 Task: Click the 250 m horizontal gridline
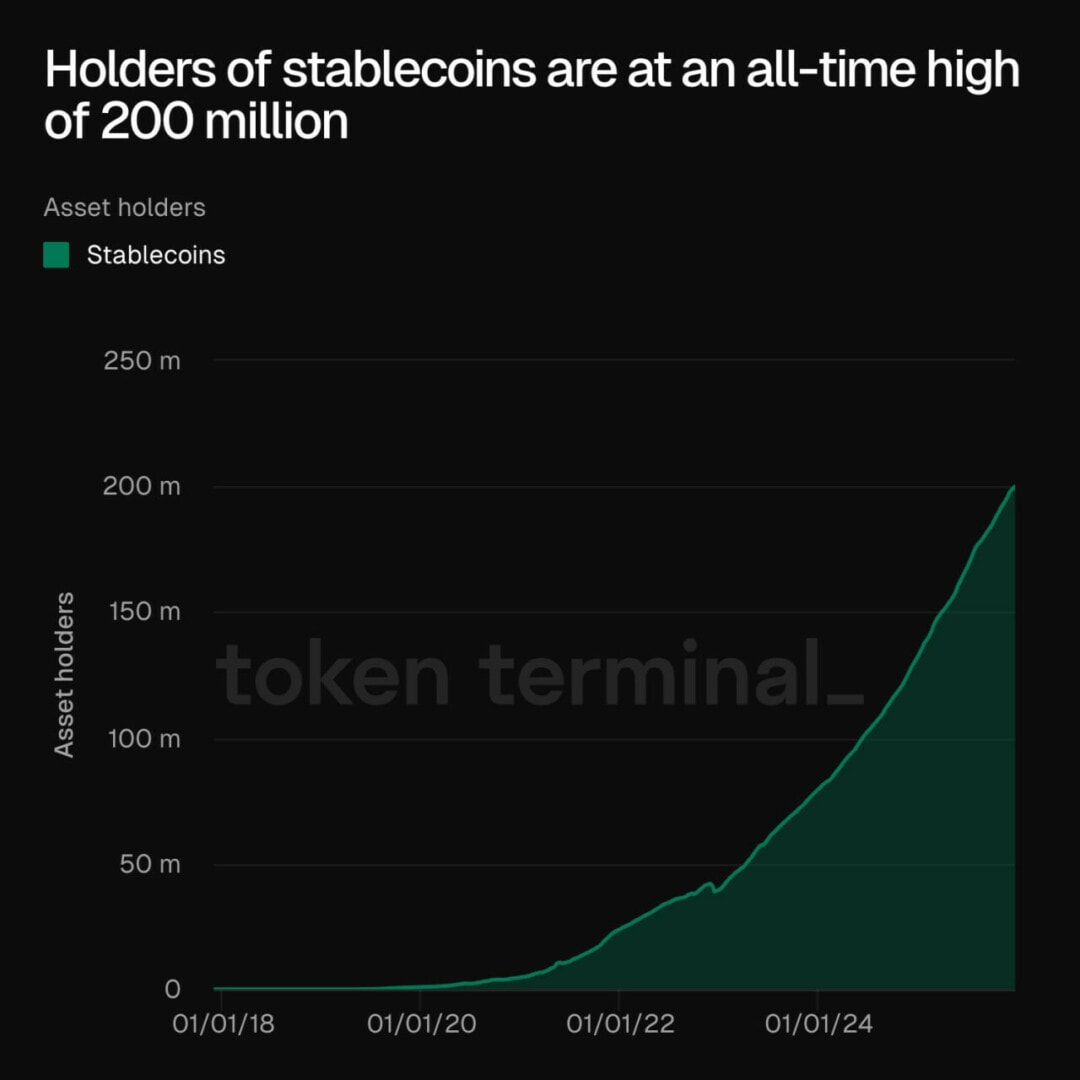614,360
